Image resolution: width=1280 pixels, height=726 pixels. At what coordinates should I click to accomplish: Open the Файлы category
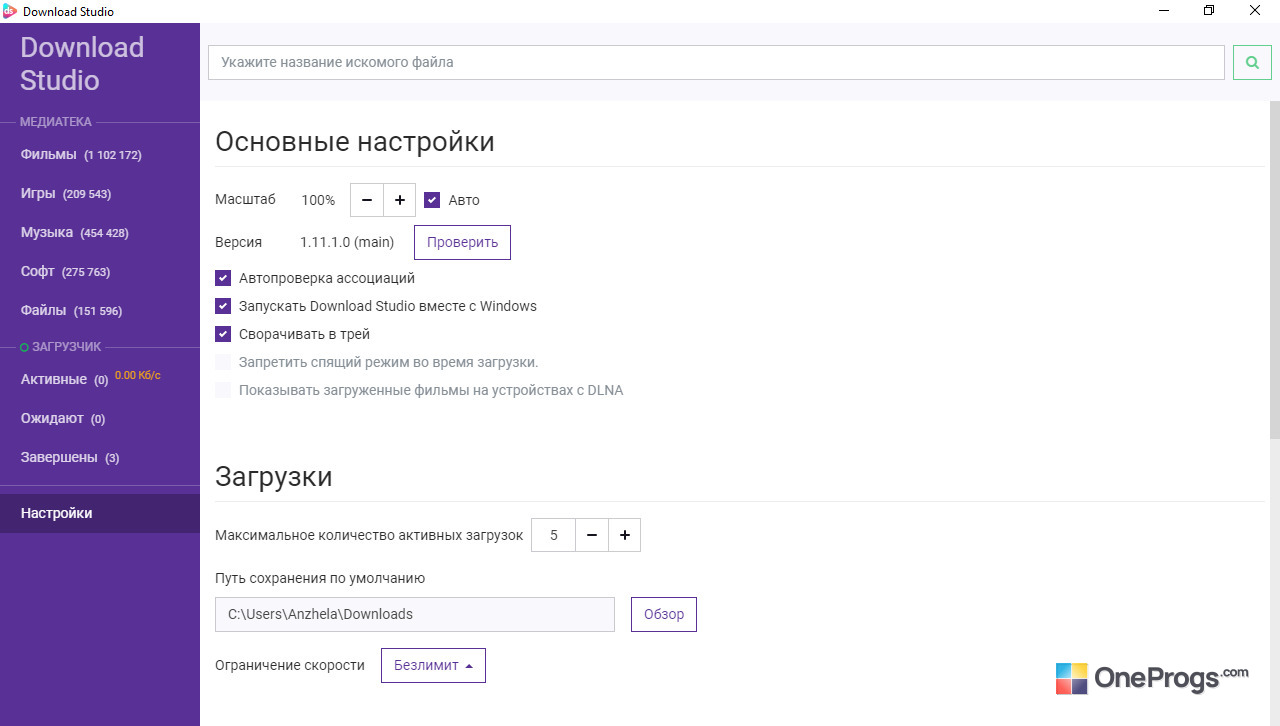coord(100,311)
